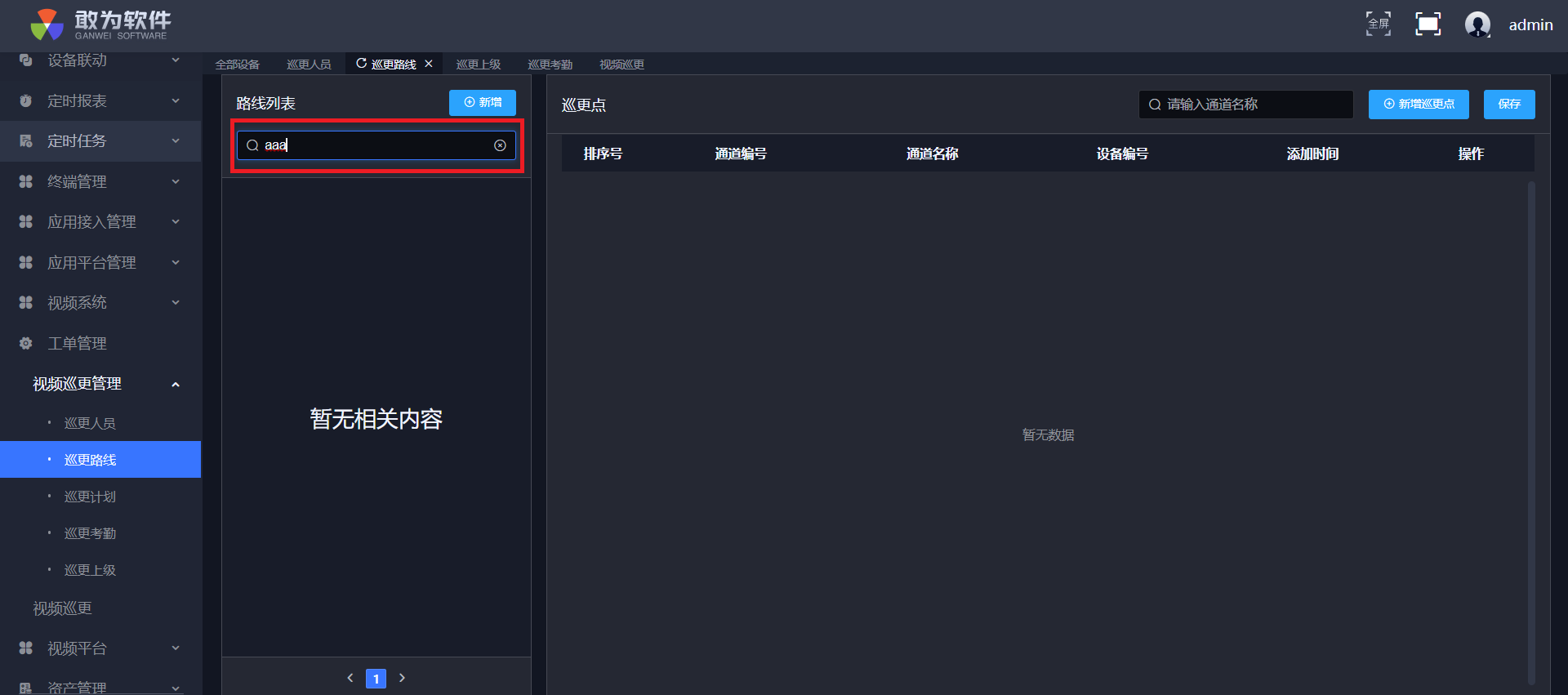Click the 排序号 column header
1568x695 pixels.
(x=604, y=154)
